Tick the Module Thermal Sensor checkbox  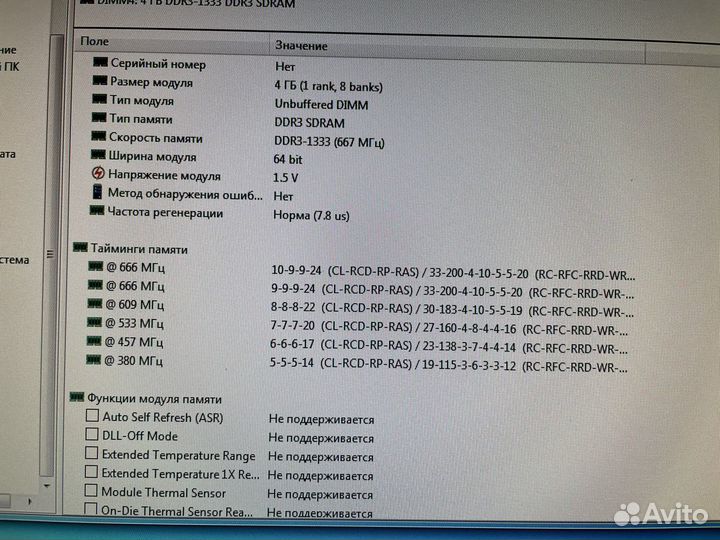[x=93, y=492]
